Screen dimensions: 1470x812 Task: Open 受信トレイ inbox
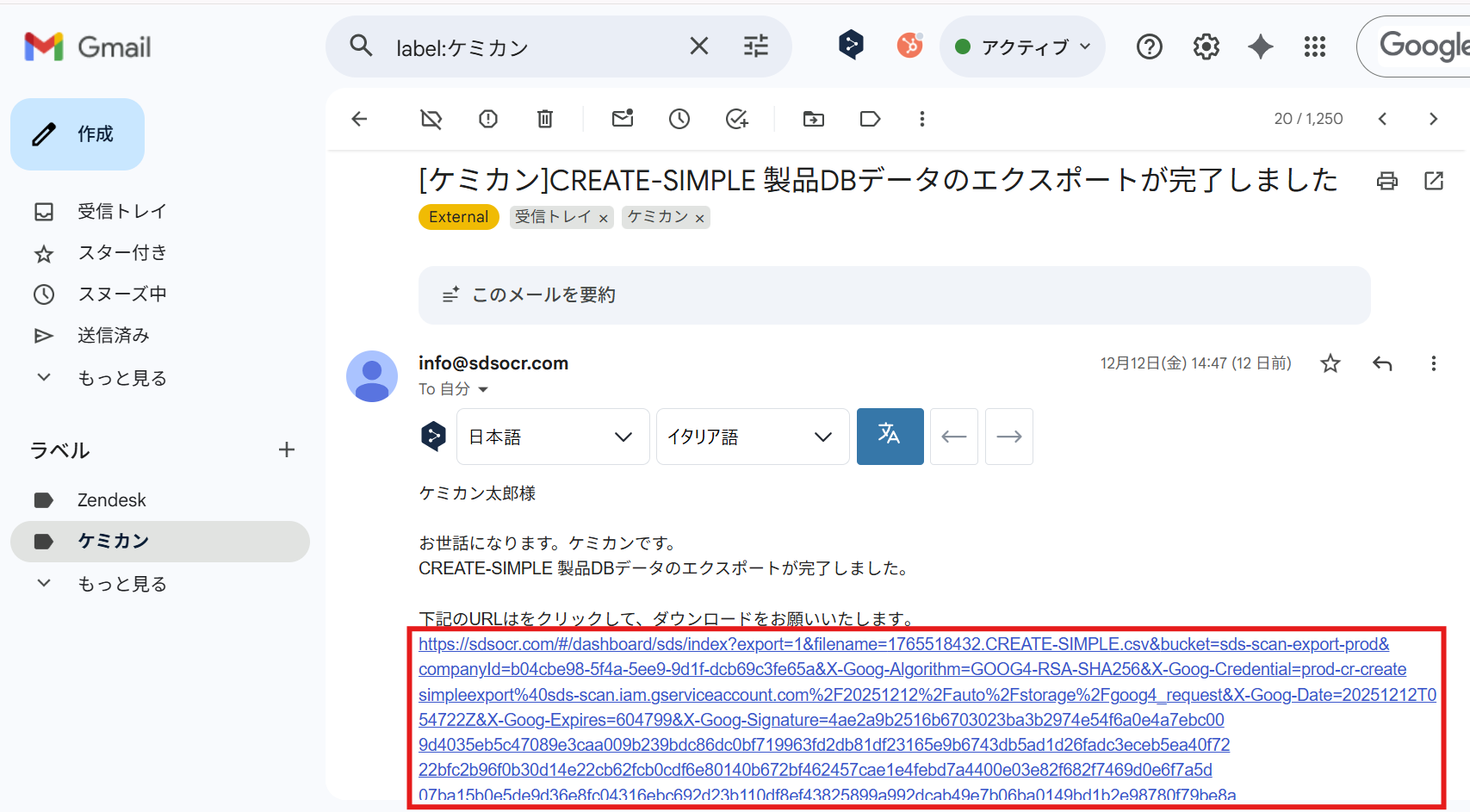(x=122, y=211)
